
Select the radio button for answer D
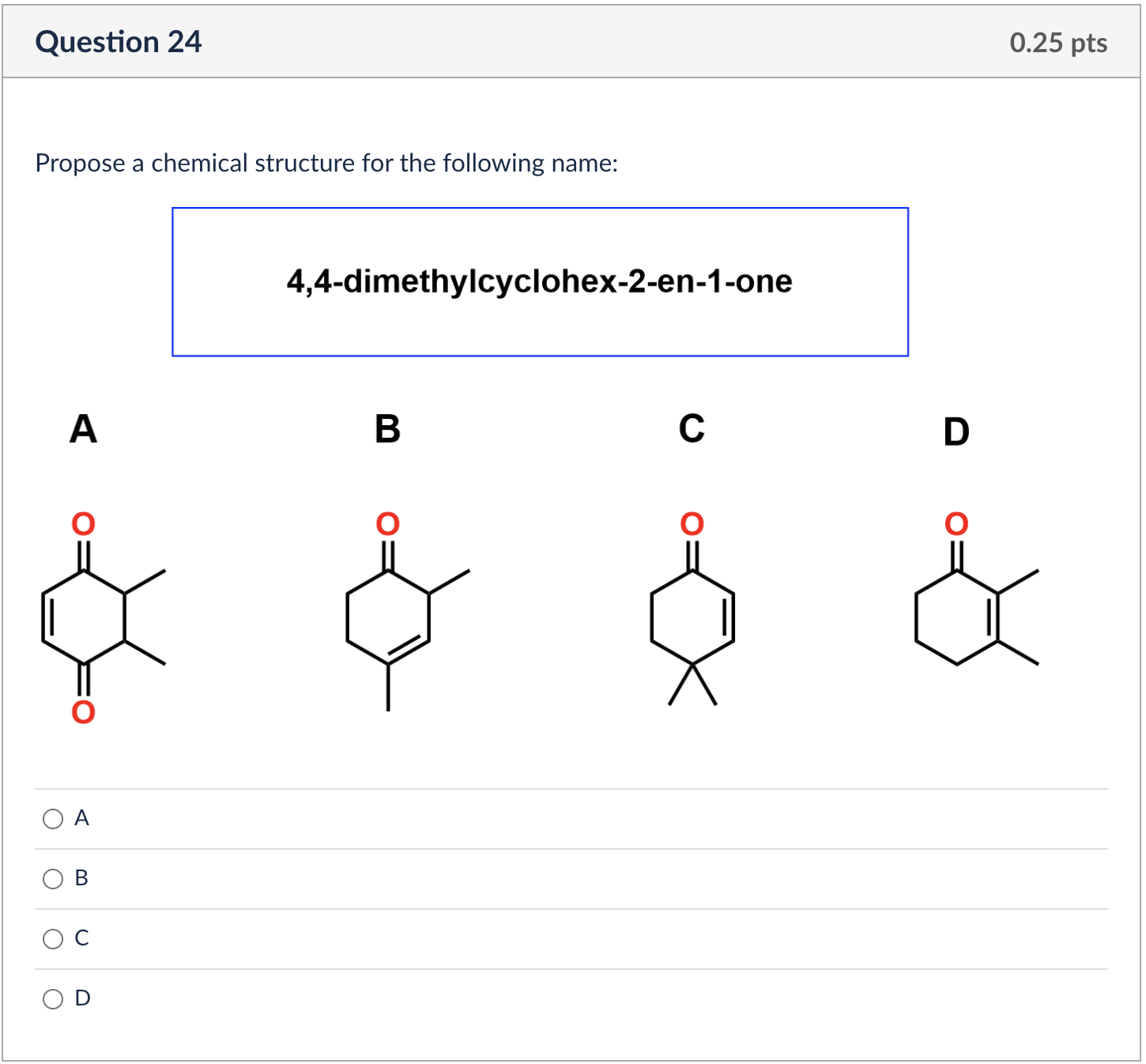(x=52, y=998)
